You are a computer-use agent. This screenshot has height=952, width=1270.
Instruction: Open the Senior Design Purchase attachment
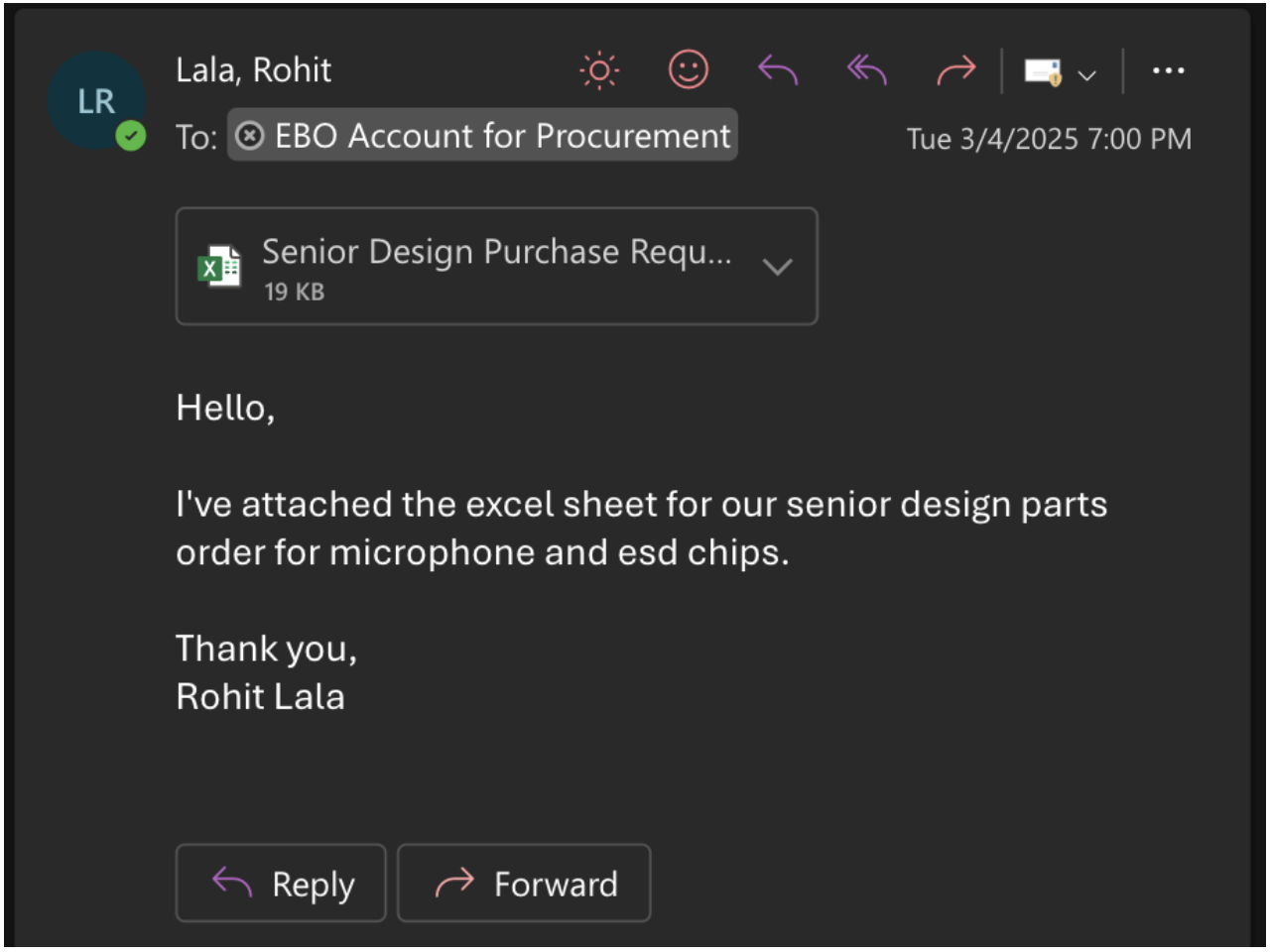tap(496, 253)
